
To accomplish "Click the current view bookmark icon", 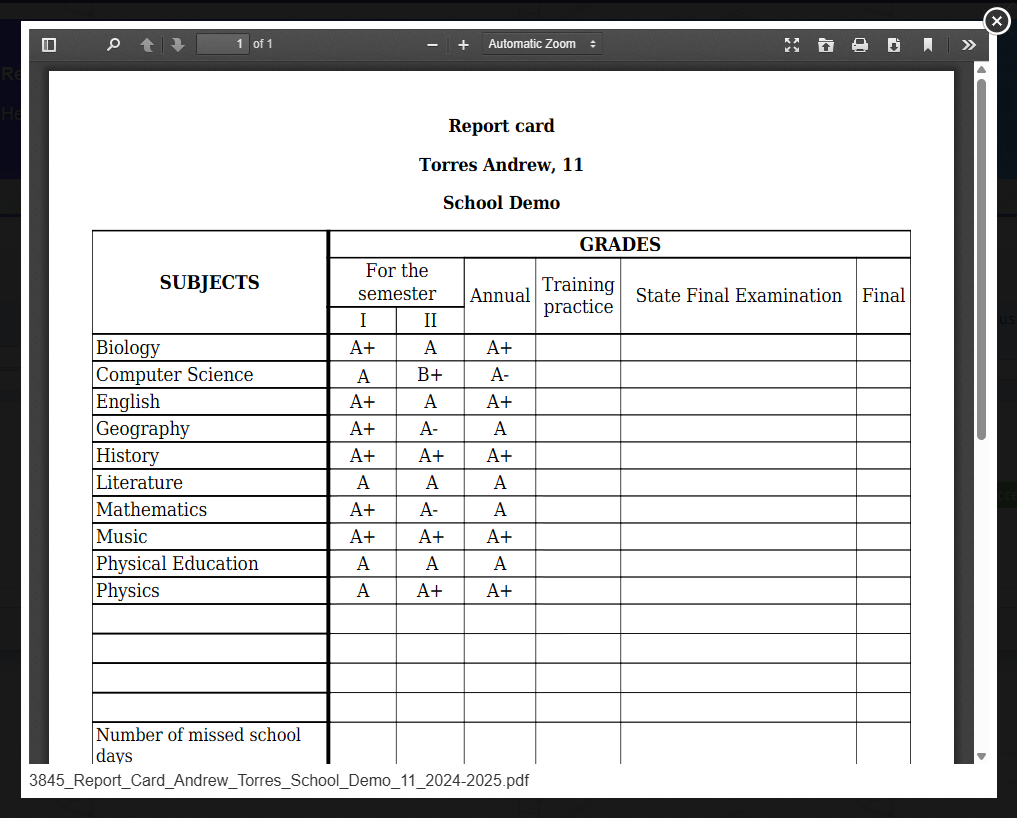I will pos(928,45).
